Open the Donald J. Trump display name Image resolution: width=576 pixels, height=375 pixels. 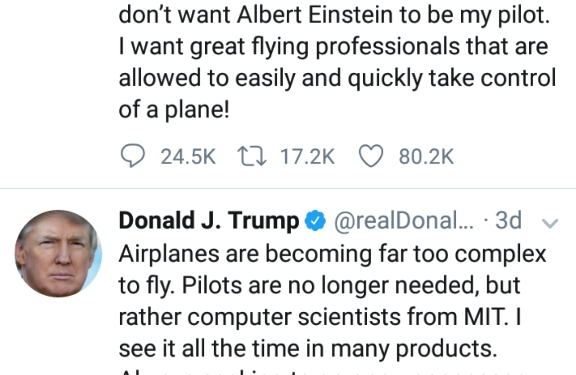[209, 221]
